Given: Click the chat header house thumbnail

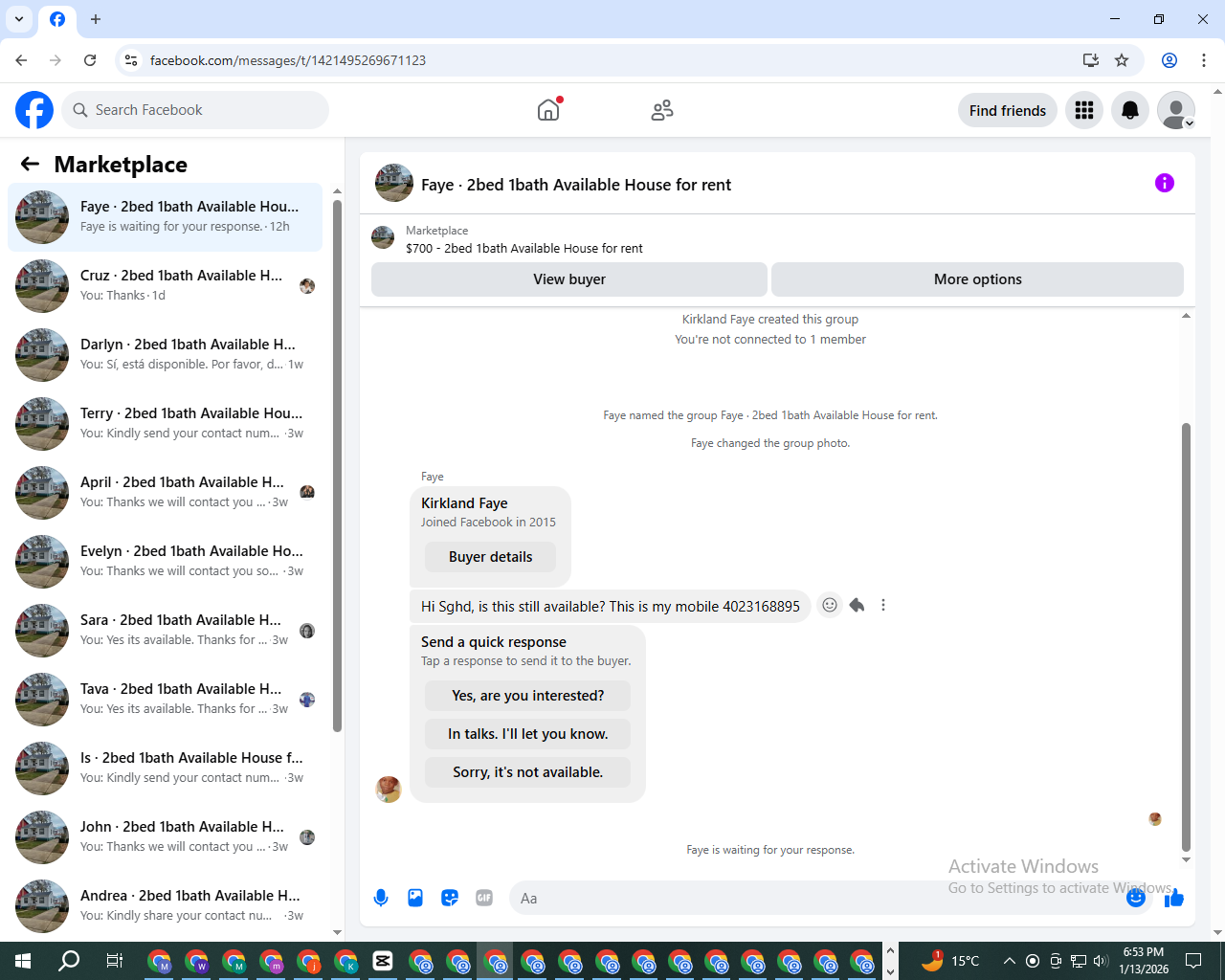Looking at the screenshot, I should 394,183.
